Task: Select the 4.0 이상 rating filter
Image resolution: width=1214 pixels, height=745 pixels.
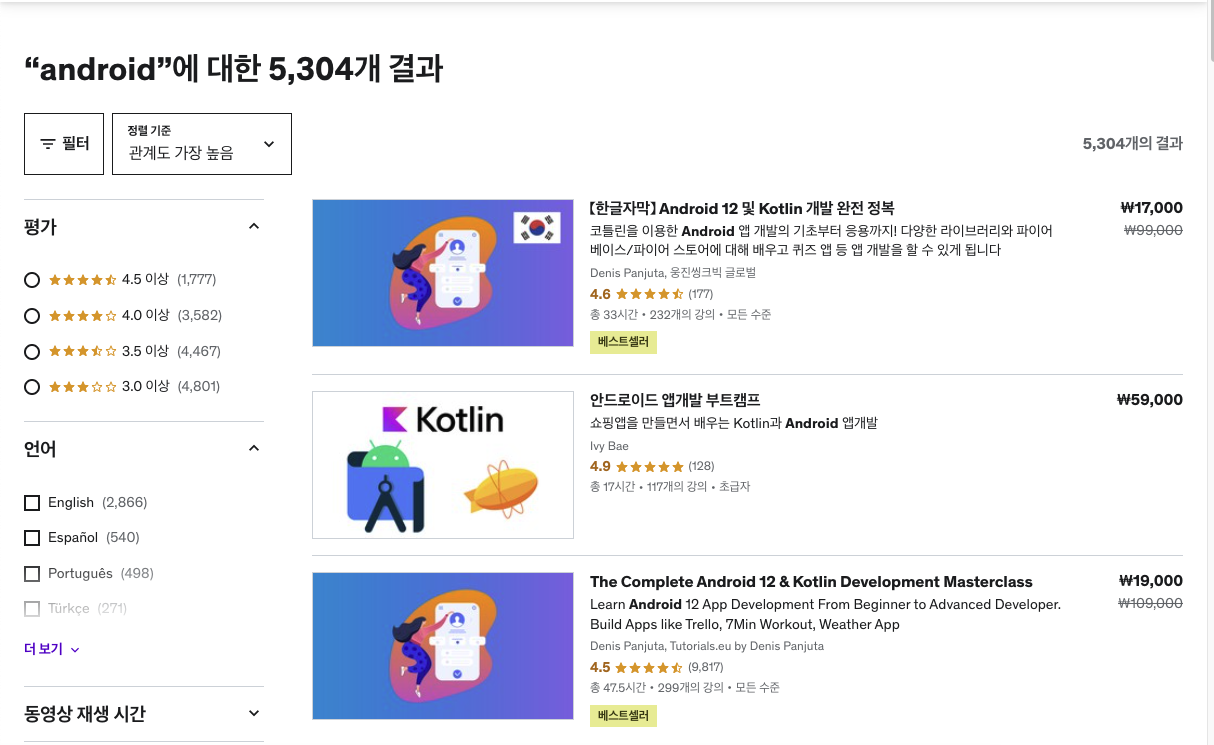Action: [x=32, y=315]
